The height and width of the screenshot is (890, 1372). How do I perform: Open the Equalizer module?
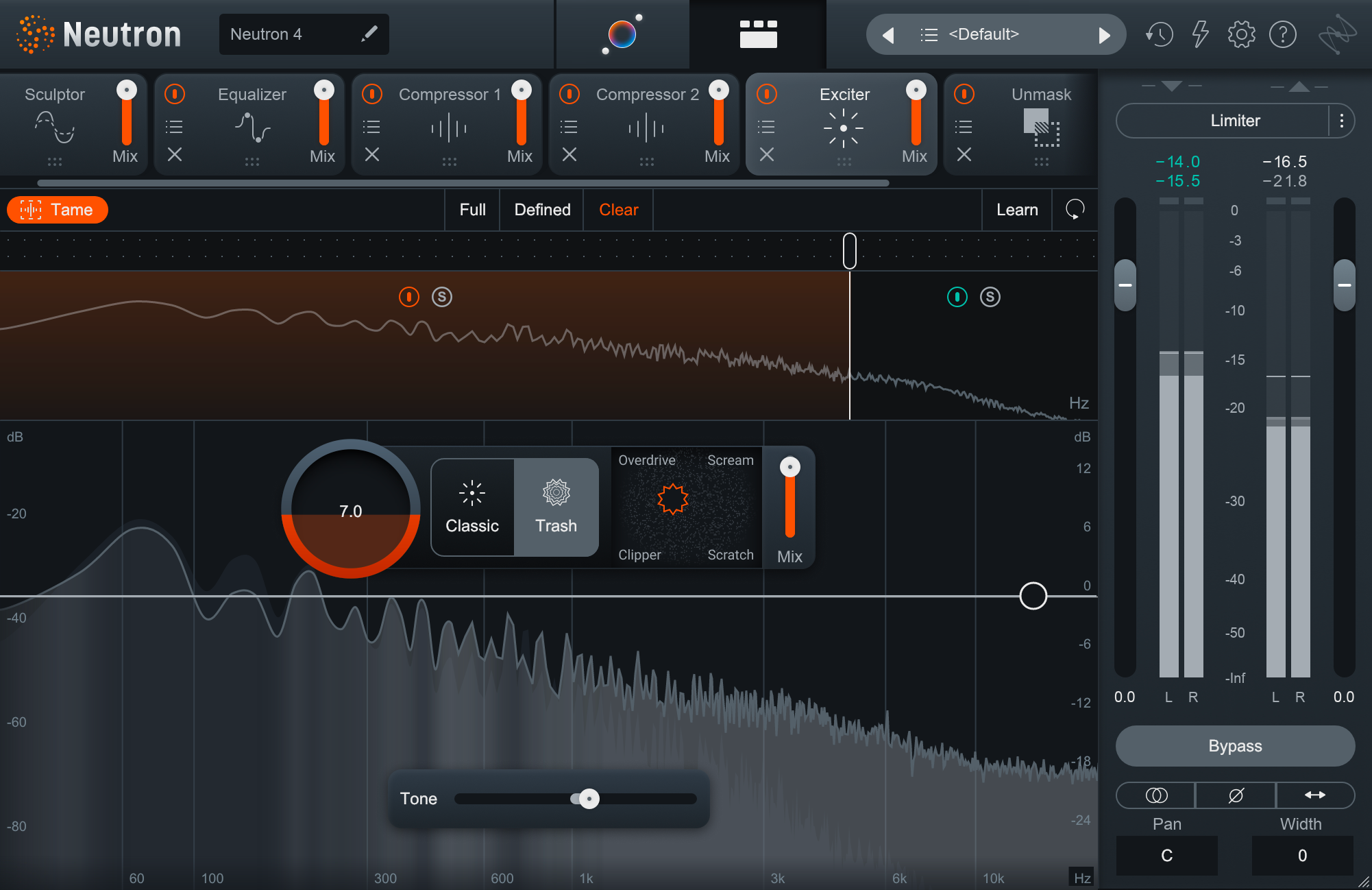click(x=252, y=95)
